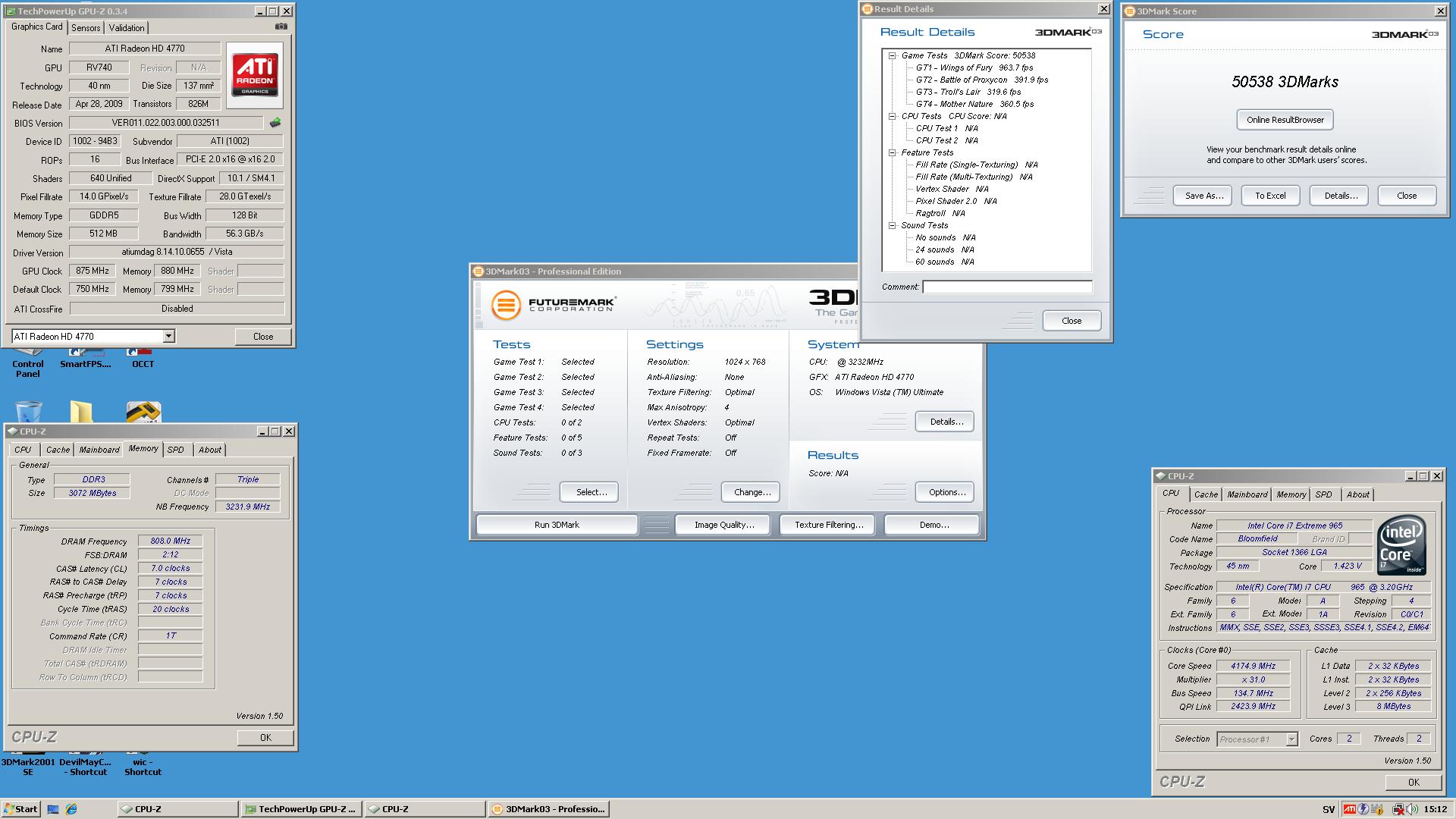Viewport: 1456px width, 819px height.
Task: Click the Start button
Action: pyautogui.click(x=20, y=809)
